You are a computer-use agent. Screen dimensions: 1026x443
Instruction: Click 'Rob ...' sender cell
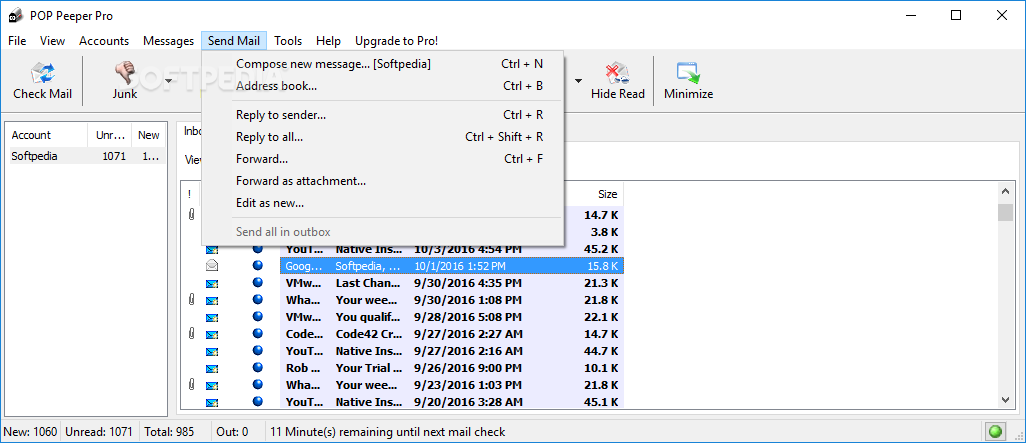304,368
